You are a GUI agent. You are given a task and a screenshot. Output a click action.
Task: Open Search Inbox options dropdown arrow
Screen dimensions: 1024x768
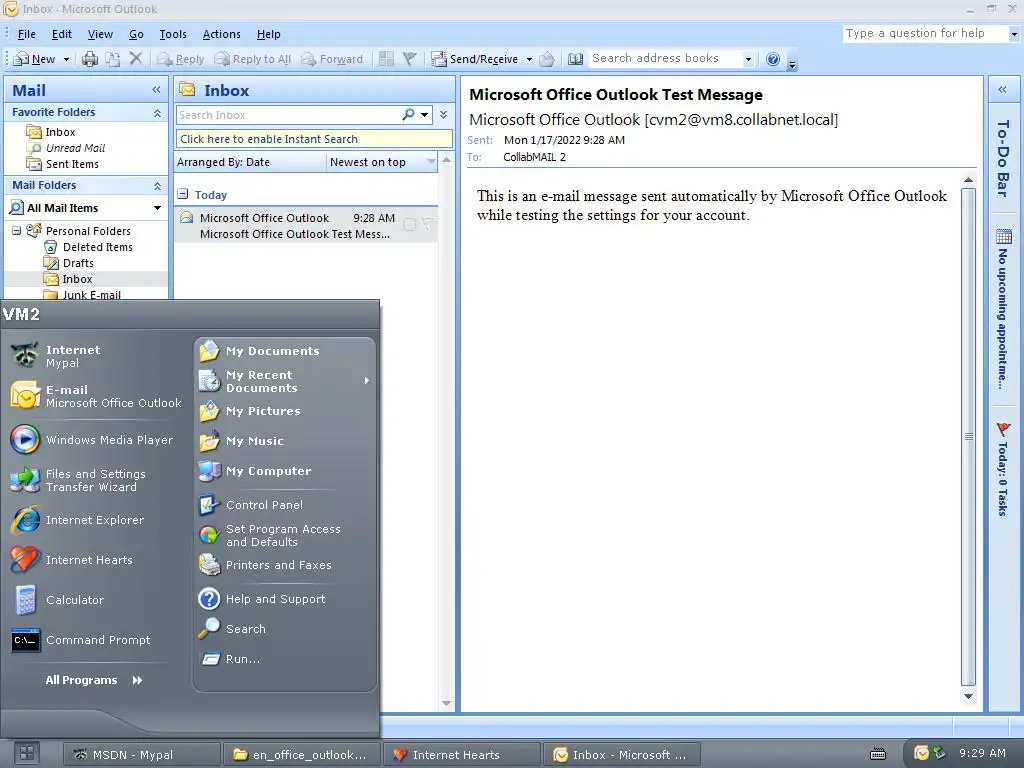[x=425, y=115]
